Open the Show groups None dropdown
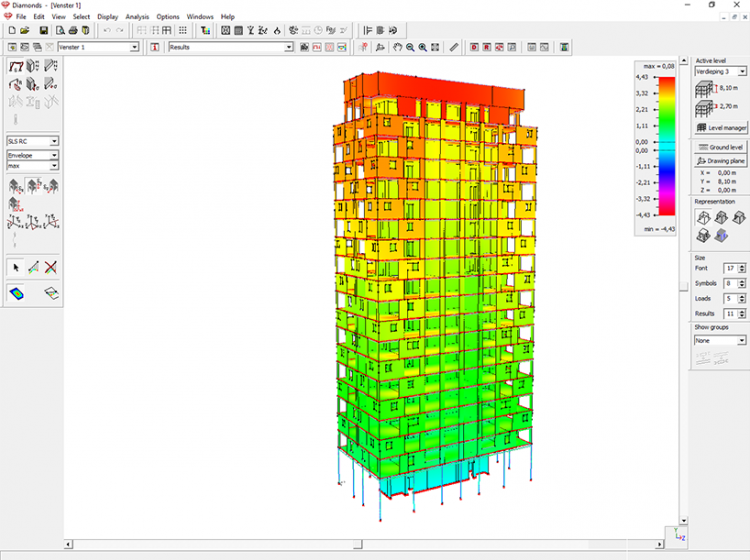Viewport: 750px width, 560px height. click(741, 340)
